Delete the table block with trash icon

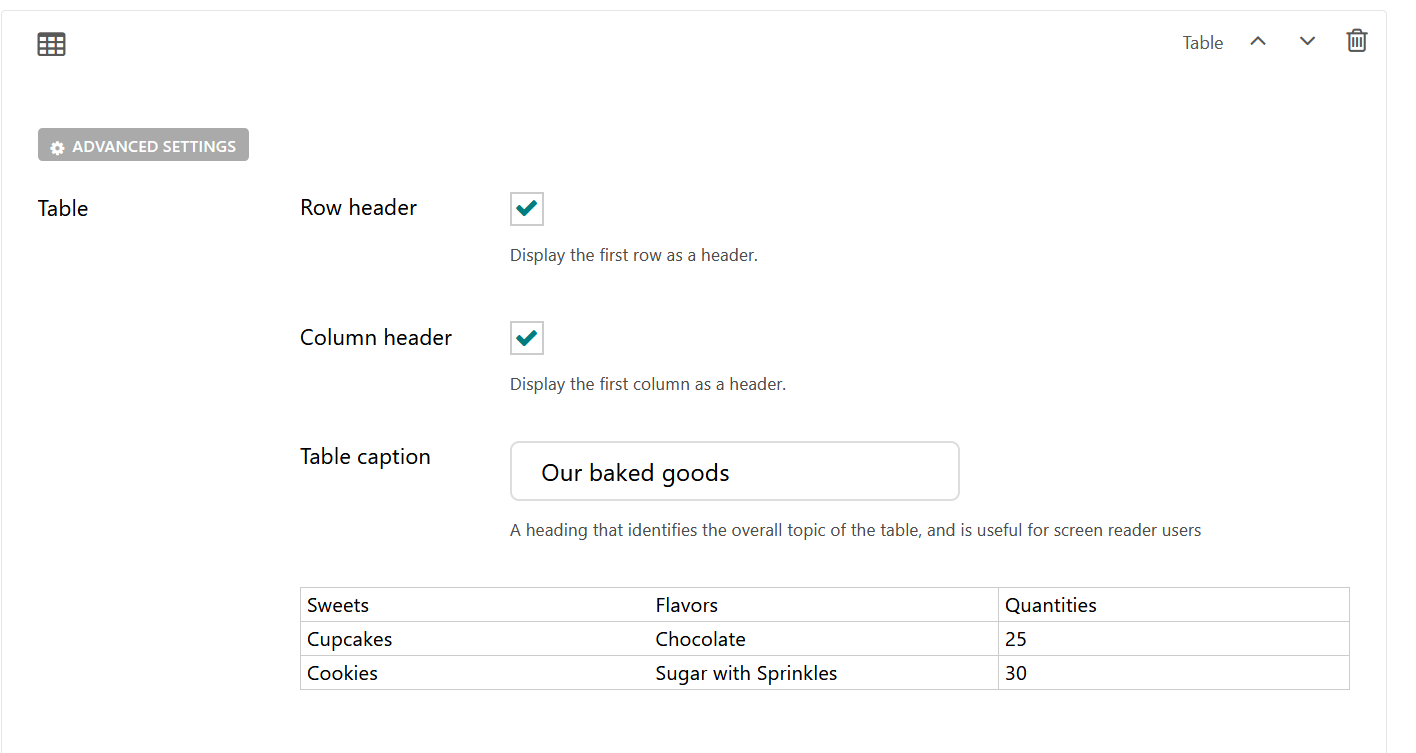point(1356,41)
